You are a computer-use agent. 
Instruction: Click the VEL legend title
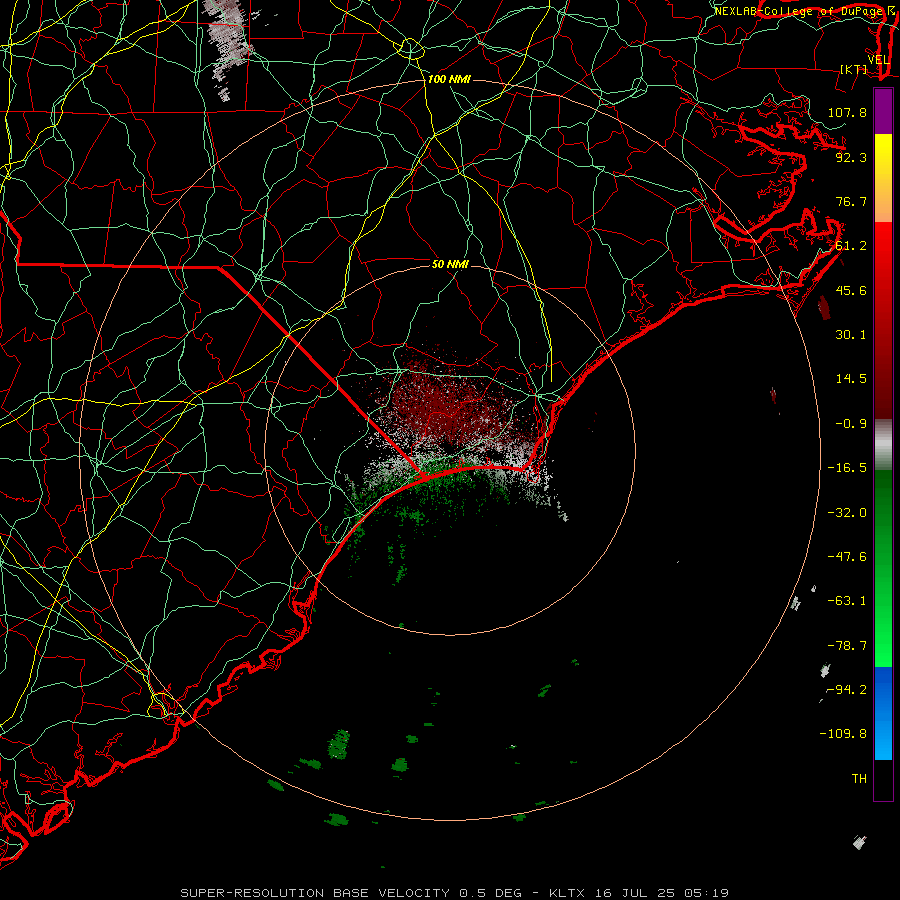(x=878, y=60)
